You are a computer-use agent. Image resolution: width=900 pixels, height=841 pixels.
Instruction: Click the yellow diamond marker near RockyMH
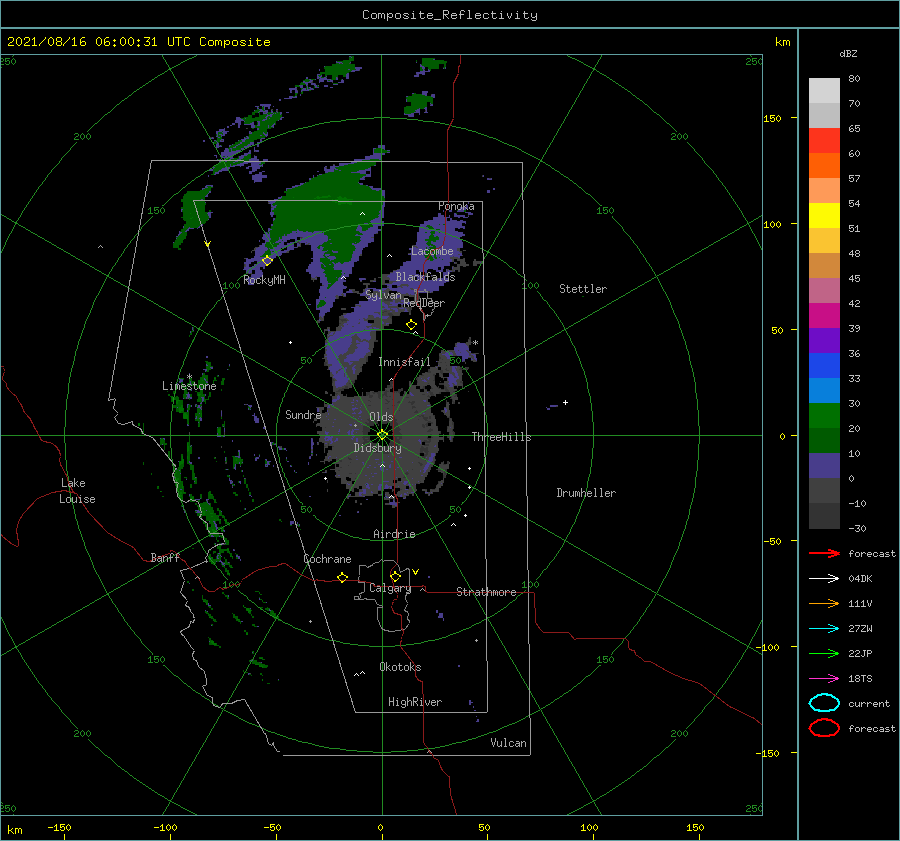tap(267, 261)
